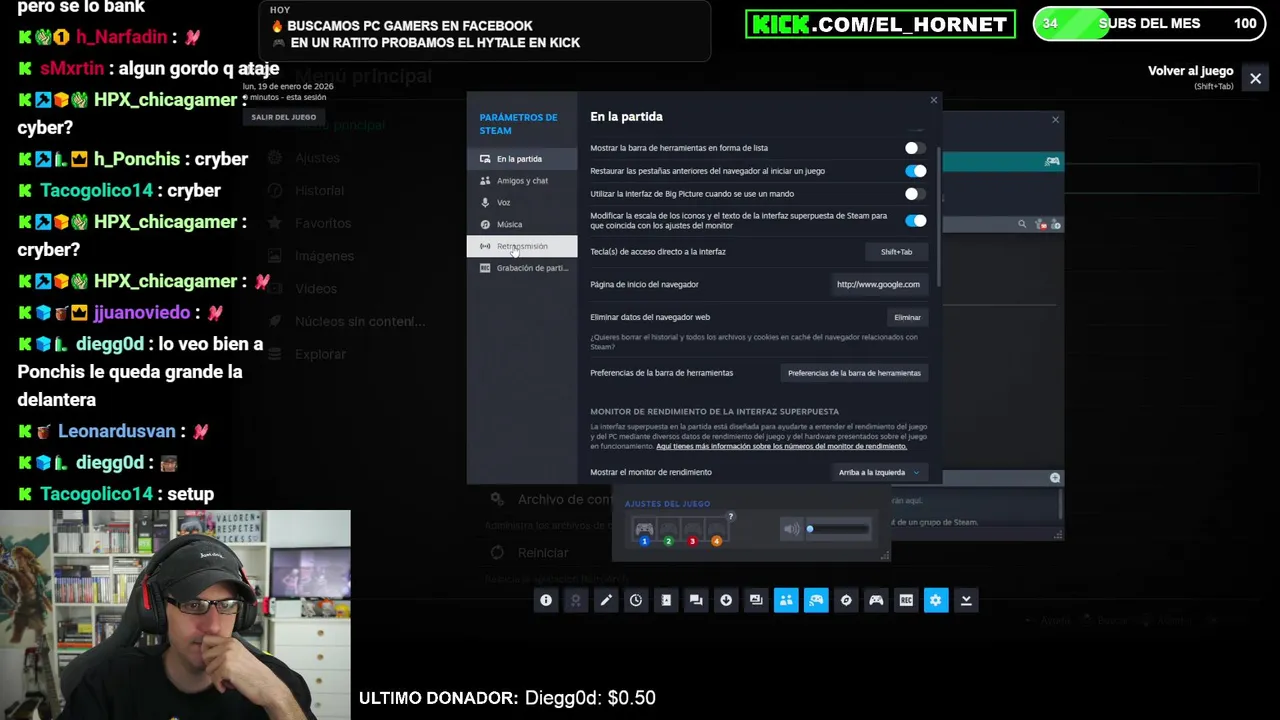Viewport: 1280px width, 720px height.
Task: Select 'Voz' settings tab
Action: 522,203
